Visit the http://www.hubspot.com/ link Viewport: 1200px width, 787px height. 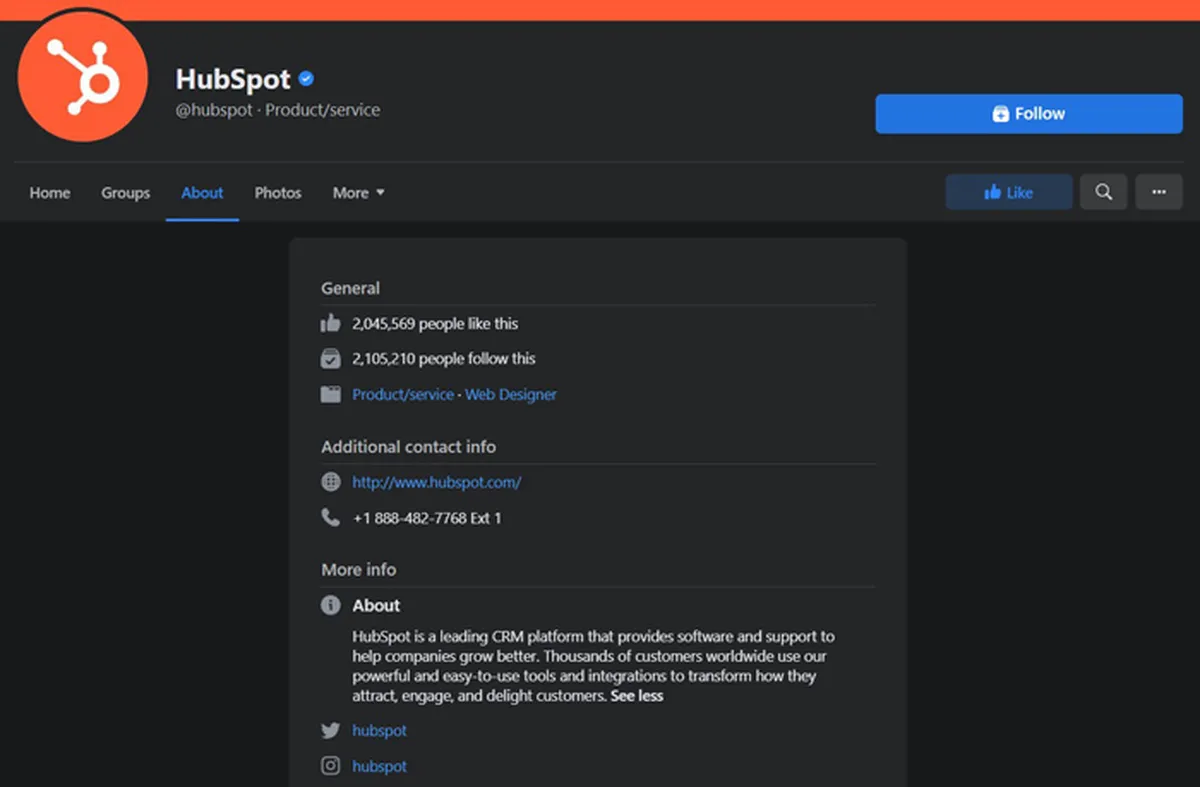pyautogui.click(x=437, y=482)
